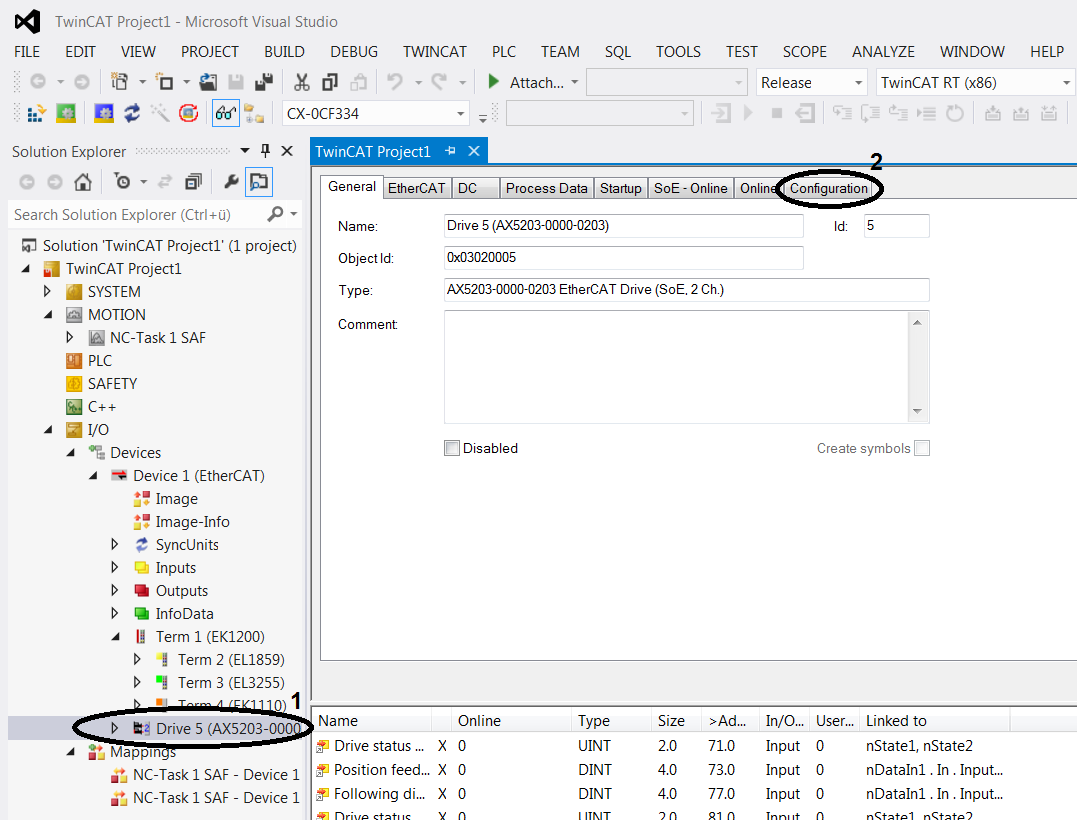Expand the SyncUnits tree node
1077x820 pixels.
(115, 545)
